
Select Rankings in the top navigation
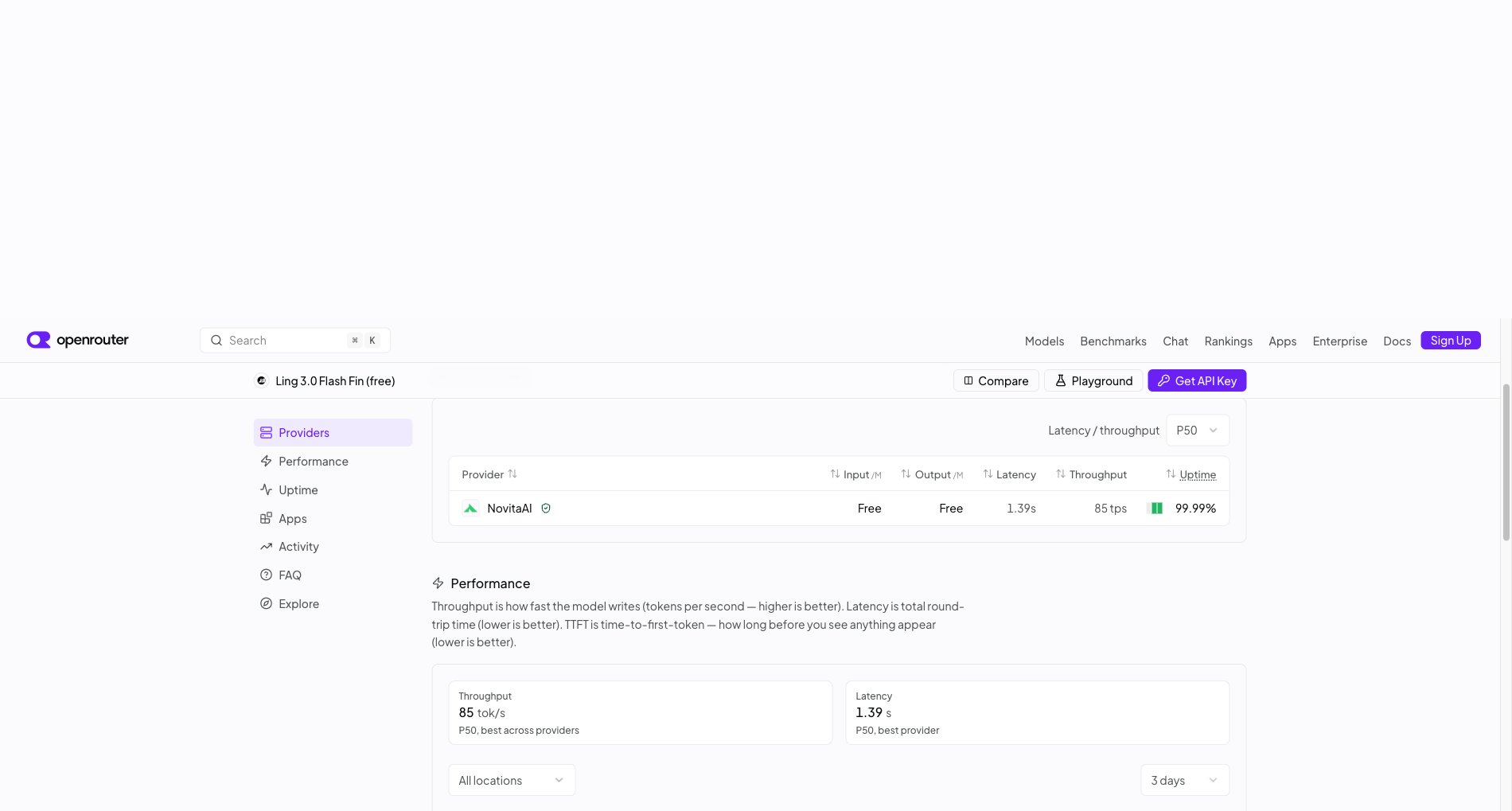[1228, 341]
